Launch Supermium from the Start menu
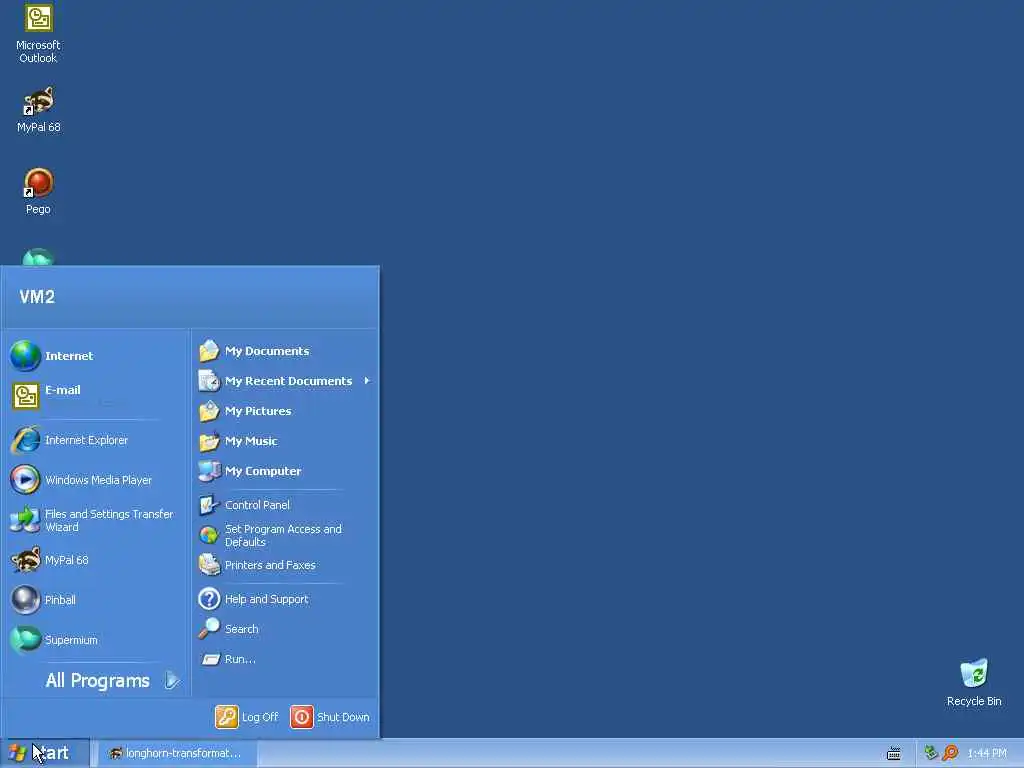The height and width of the screenshot is (768, 1024). [95, 640]
